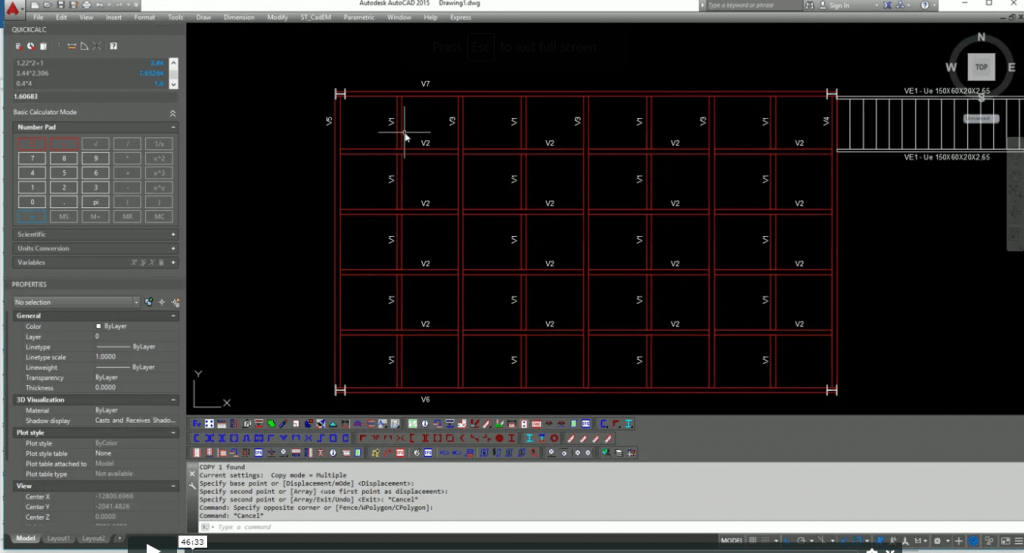Click the Linetype scale value 1.0000
1024x553 pixels.
[106, 357]
